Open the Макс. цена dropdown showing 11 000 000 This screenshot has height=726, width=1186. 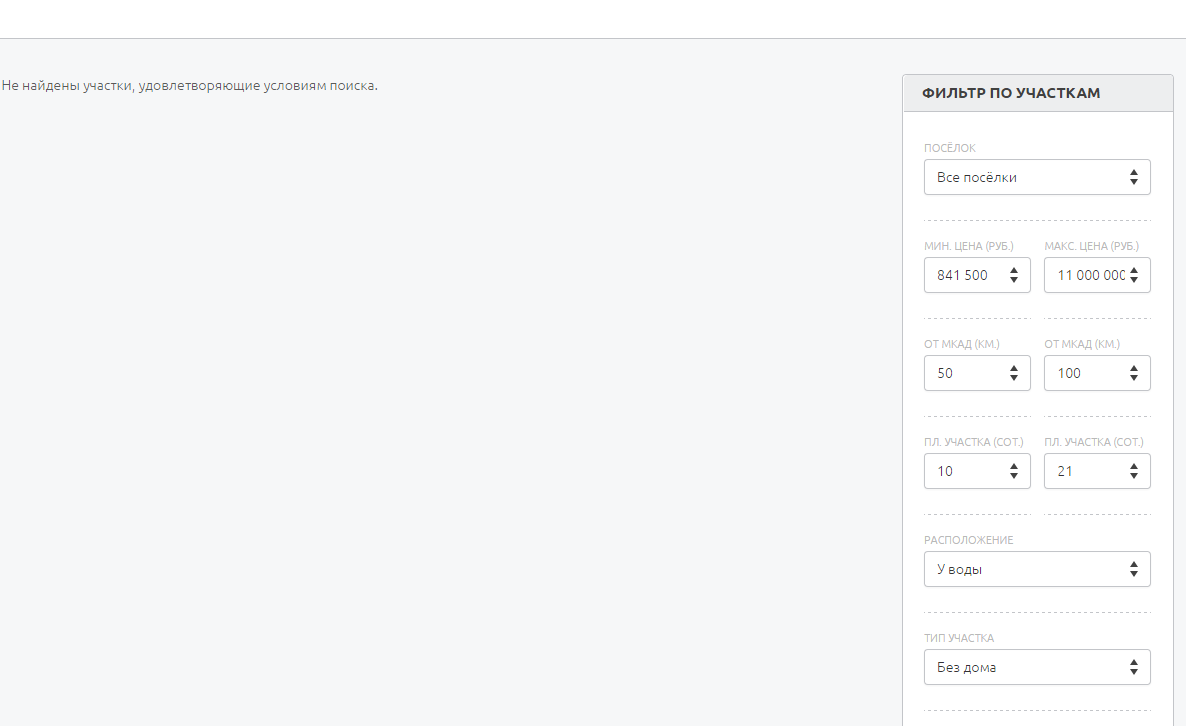1085,275
